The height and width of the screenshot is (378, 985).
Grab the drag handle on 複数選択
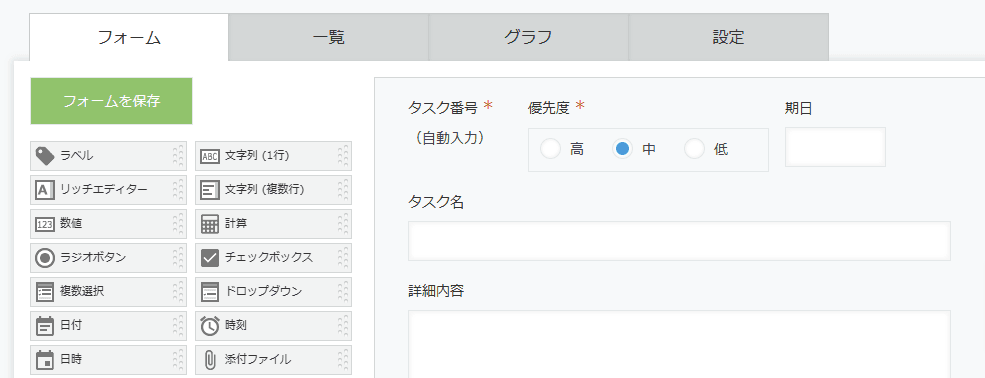coord(178,291)
